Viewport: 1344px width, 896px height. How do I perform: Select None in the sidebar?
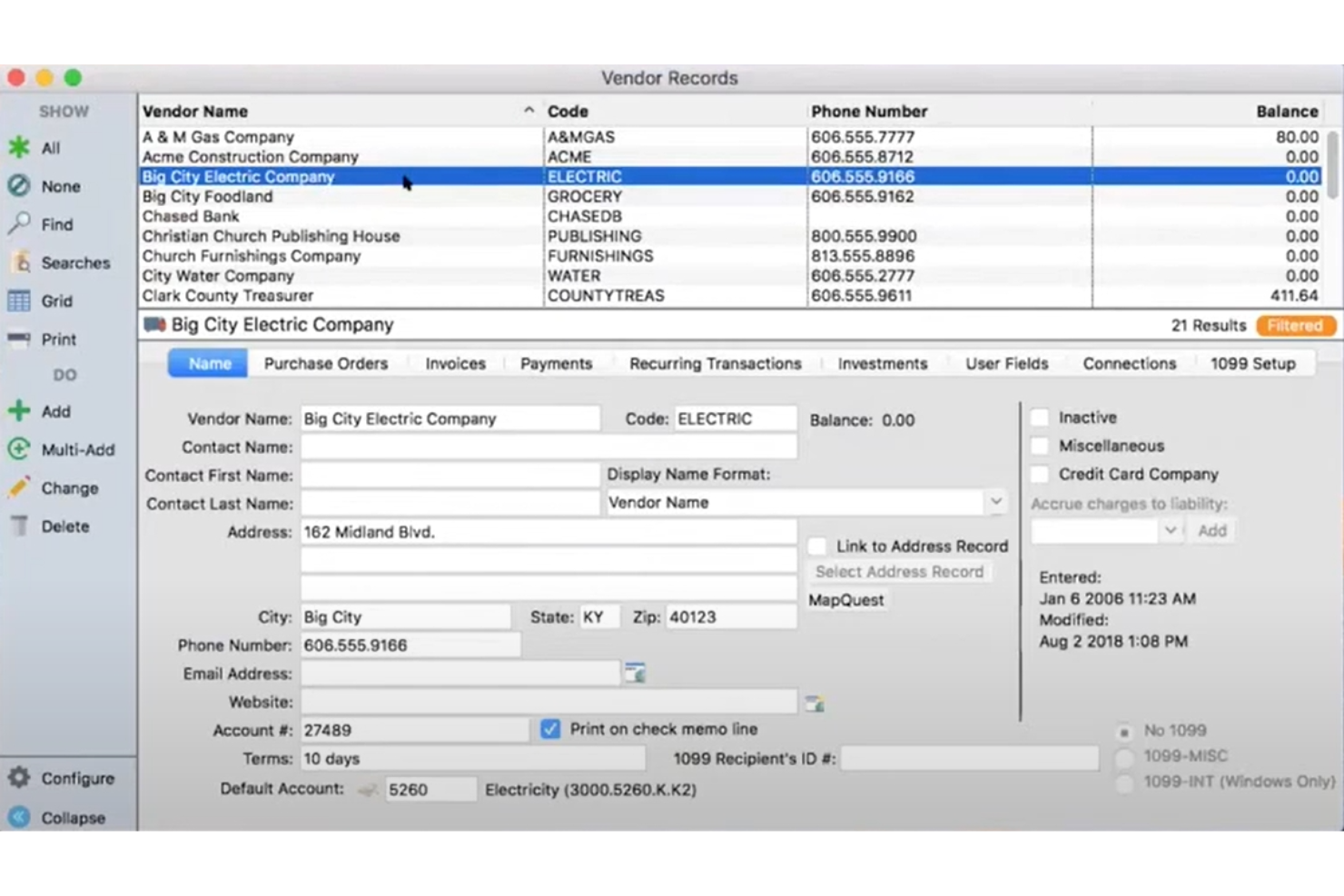click(44, 186)
